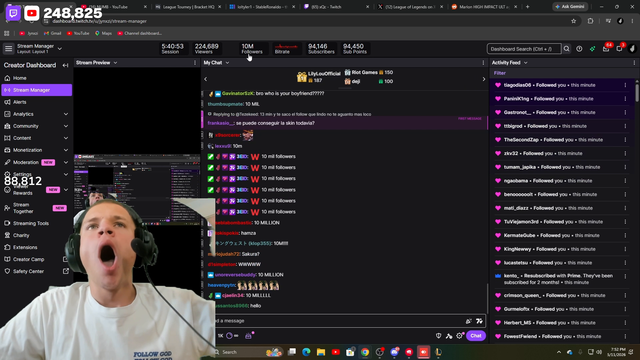Collapse the Creator Dashboard sidebar arrow
The width and height of the screenshot is (640, 360).
pos(65,65)
